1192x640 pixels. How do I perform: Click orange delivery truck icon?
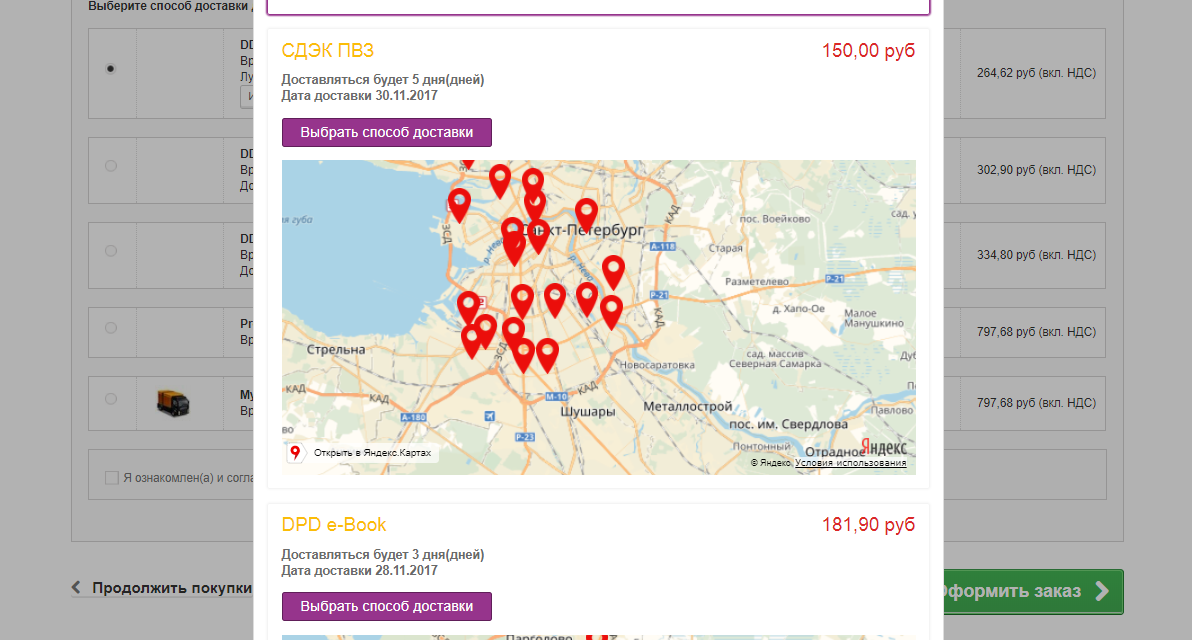click(x=173, y=402)
